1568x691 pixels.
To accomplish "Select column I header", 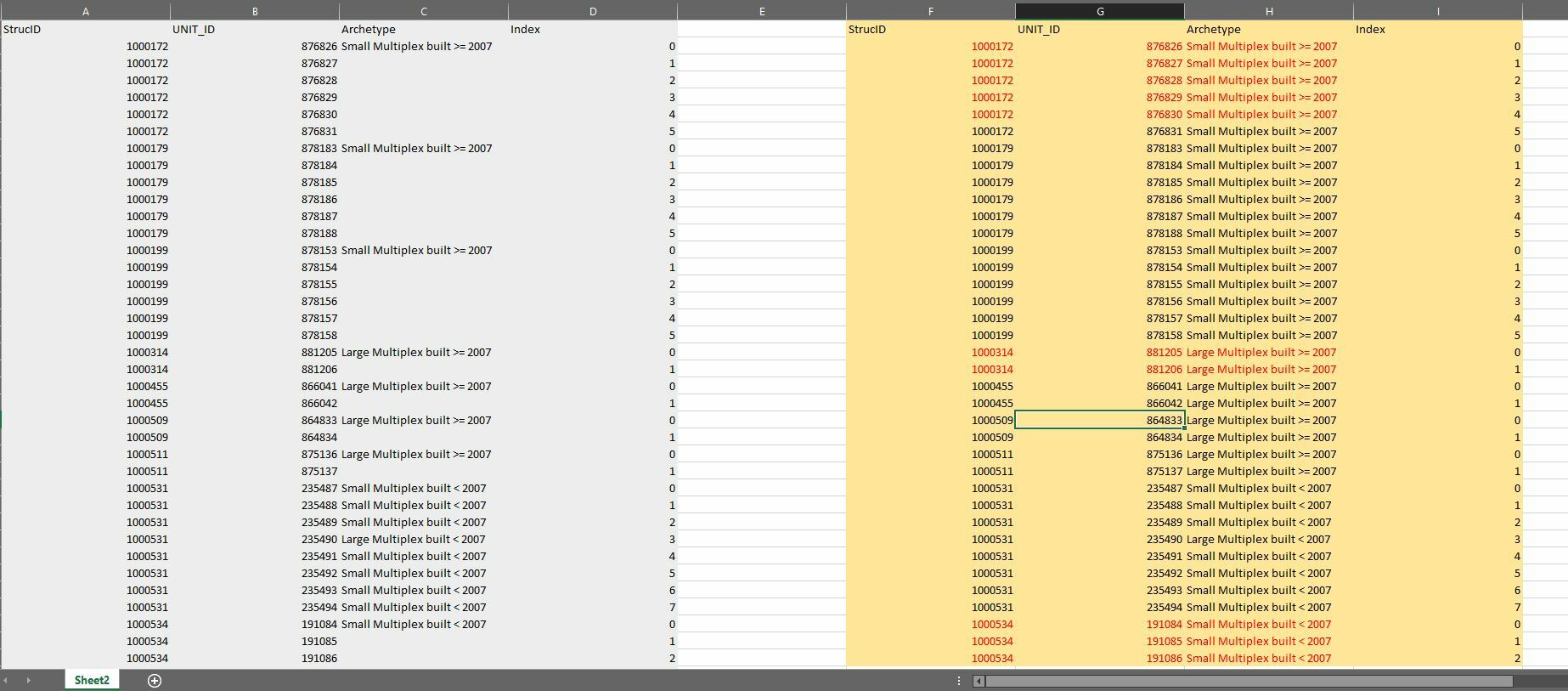I will click(x=1438, y=11).
